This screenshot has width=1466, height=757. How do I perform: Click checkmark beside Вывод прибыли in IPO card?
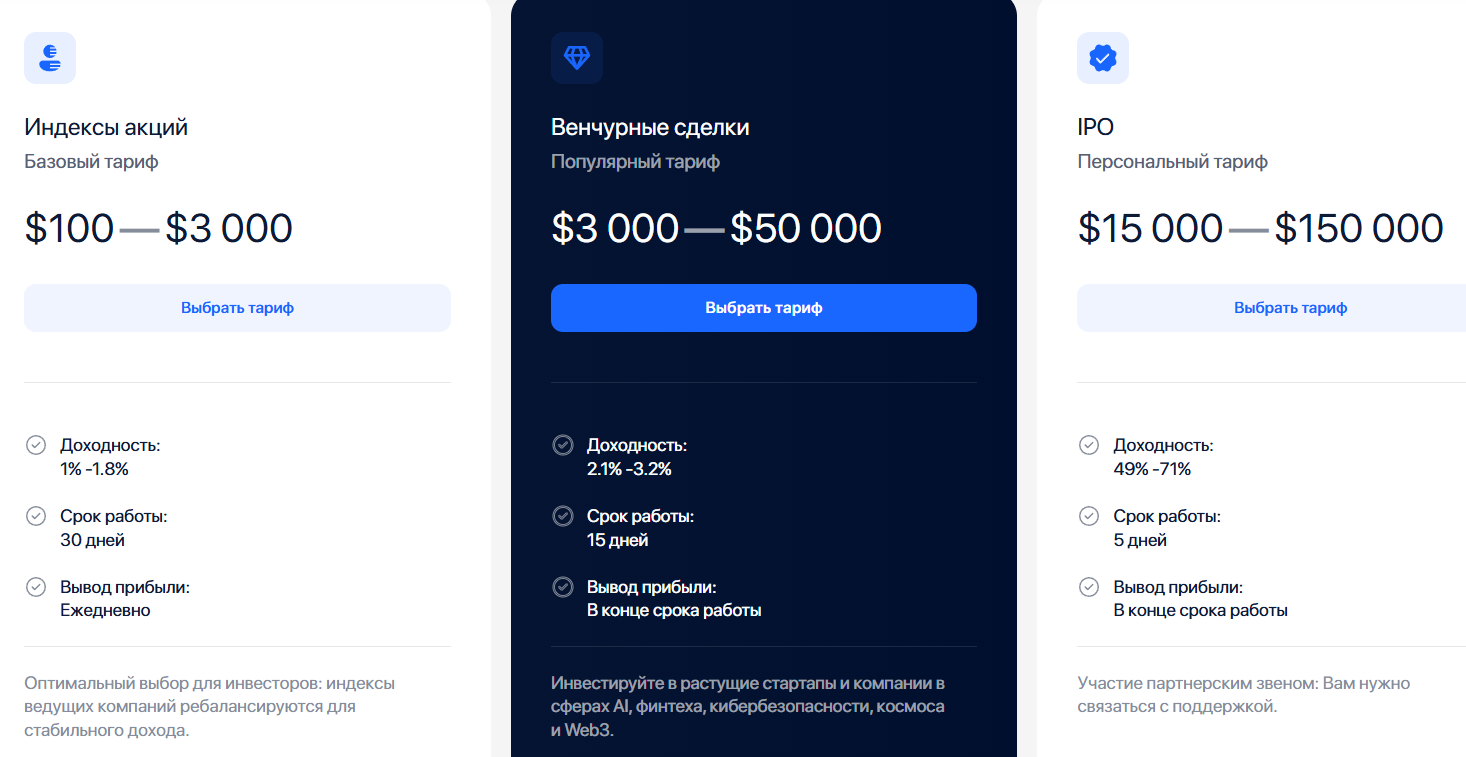pos(1089,587)
